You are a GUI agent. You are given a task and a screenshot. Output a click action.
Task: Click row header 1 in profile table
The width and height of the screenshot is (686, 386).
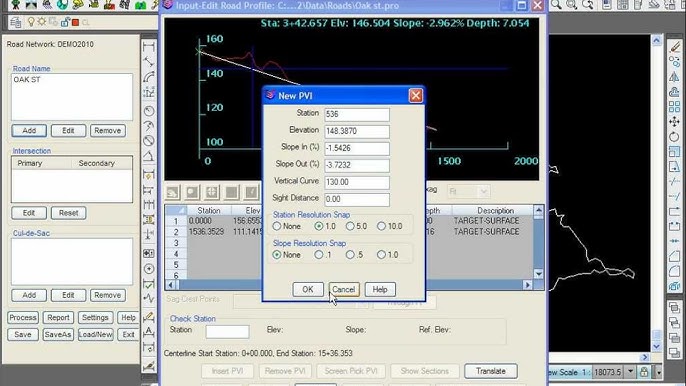pos(176,221)
